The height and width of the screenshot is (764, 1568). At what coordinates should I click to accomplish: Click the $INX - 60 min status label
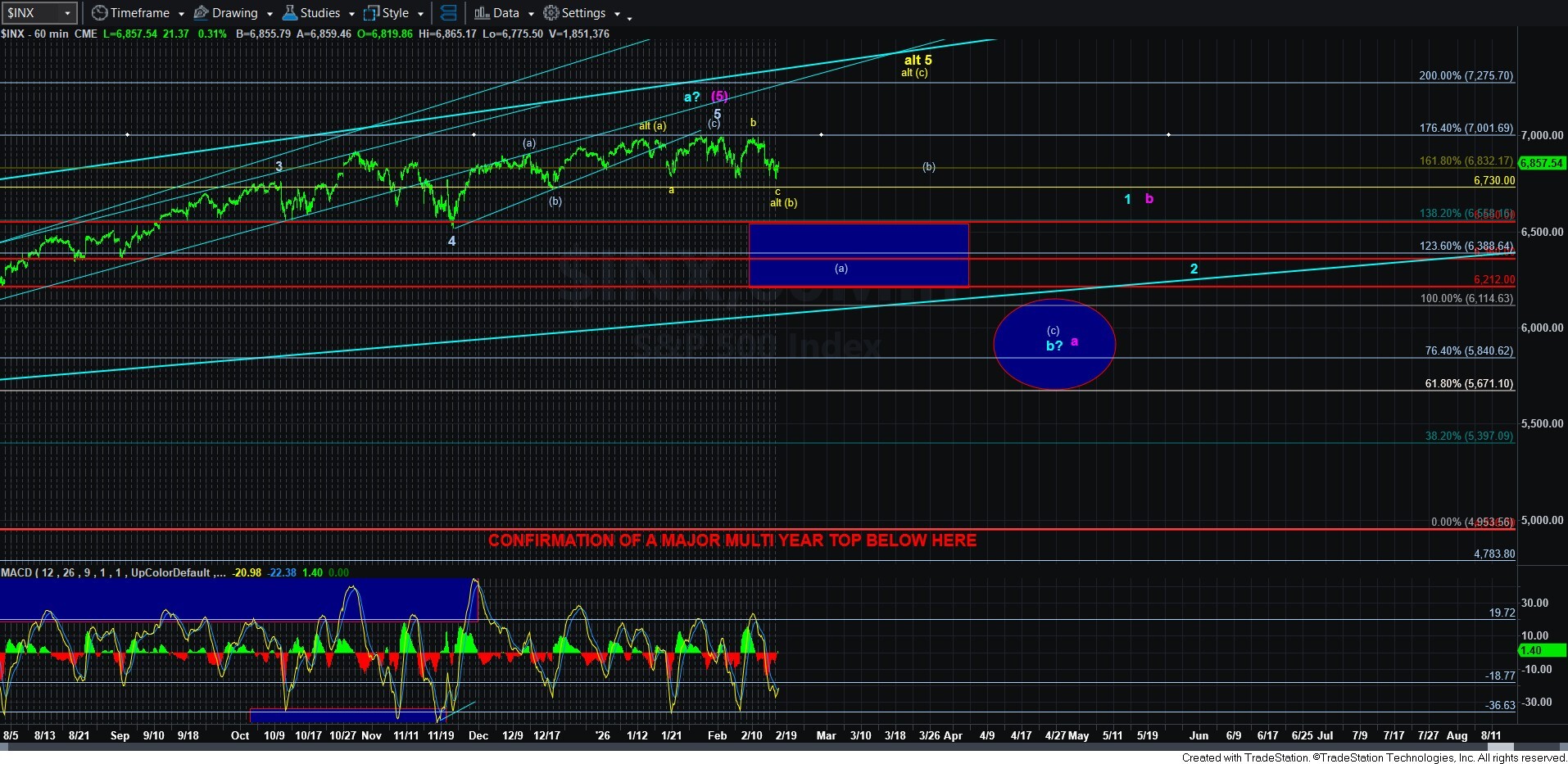34,34
